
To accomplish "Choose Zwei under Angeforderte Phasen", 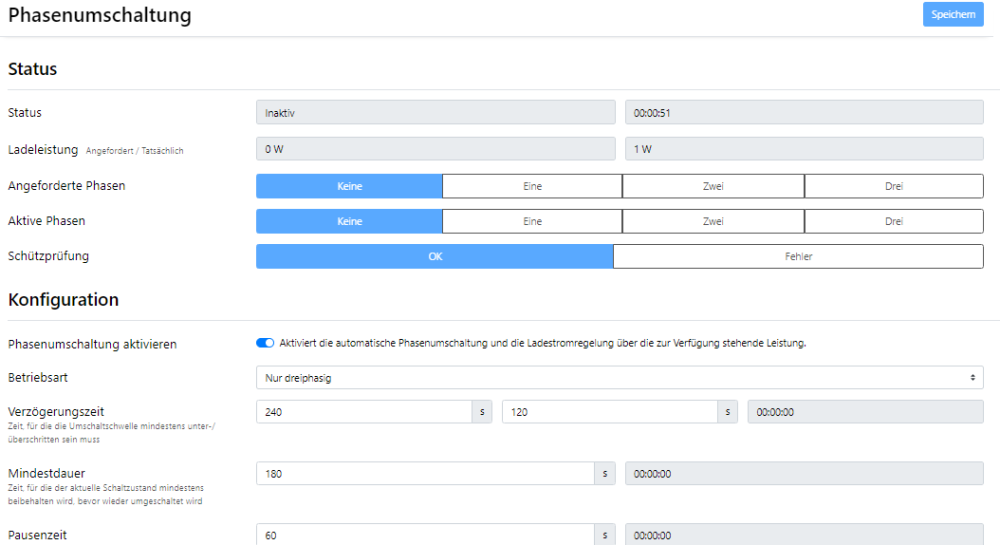I will [713, 186].
